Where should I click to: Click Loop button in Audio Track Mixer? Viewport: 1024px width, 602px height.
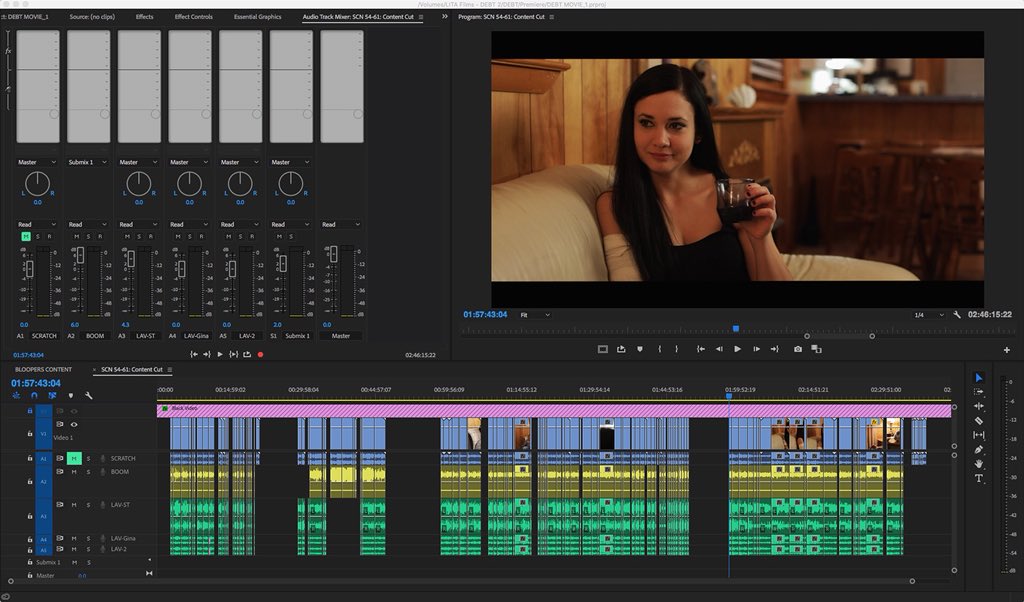[247, 355]
